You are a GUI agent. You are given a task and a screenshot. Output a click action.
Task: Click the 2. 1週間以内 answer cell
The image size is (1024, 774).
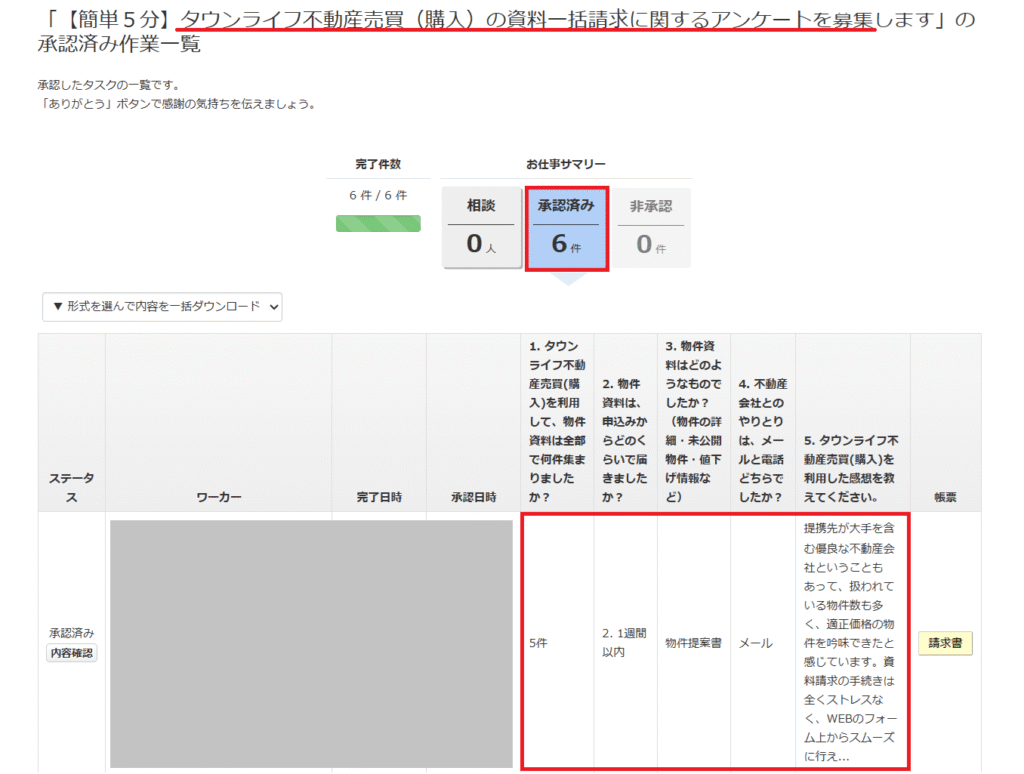coord(624,643)
